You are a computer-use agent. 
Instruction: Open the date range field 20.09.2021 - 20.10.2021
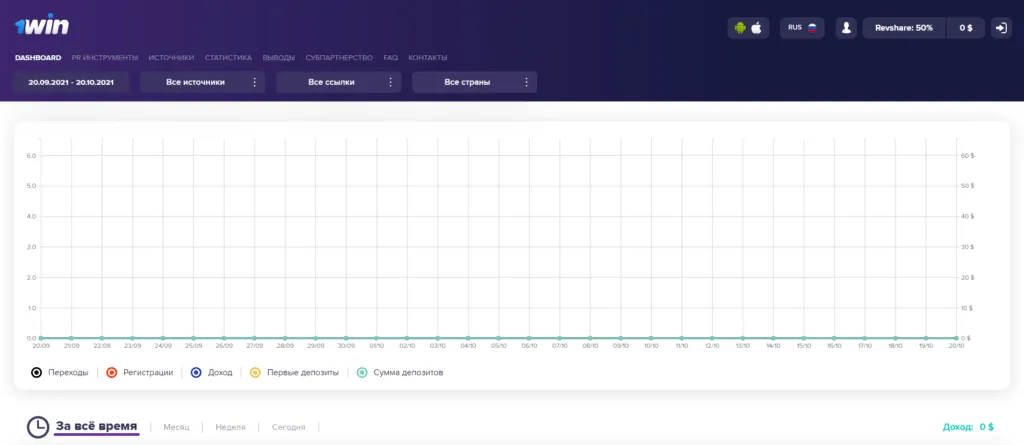71,82
